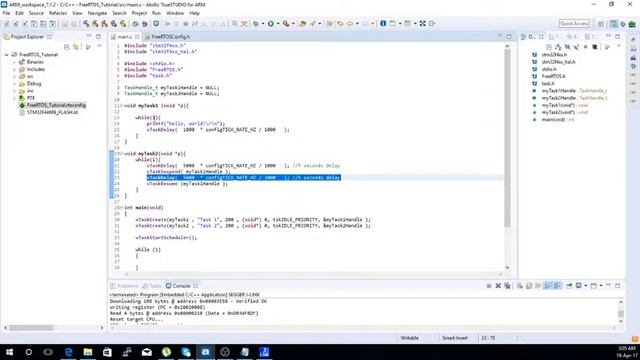This screenshot has width=640, height=360.
Task: Open the Edit menu
Action: [19, 13]
